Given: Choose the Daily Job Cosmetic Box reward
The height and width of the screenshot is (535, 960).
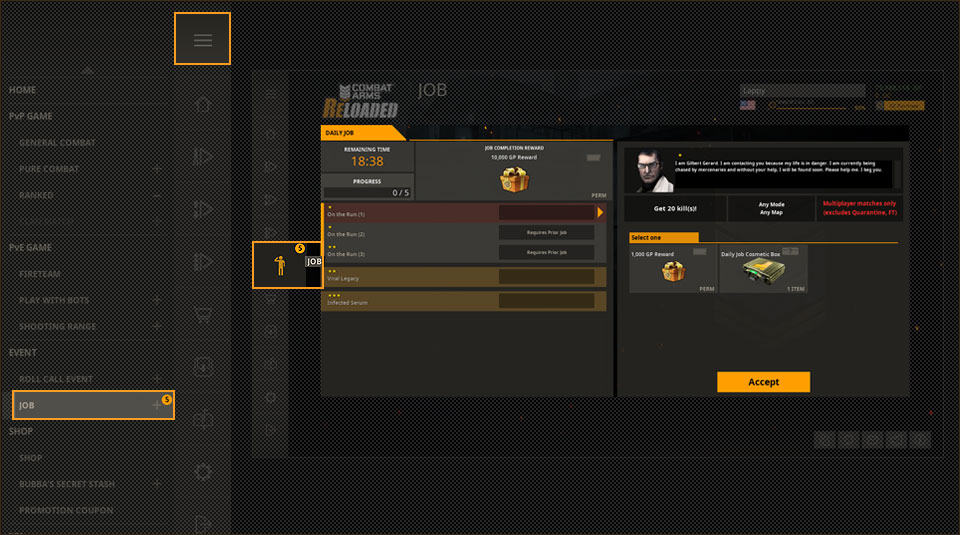Looking at the screenshot, I should click(763, 269).
